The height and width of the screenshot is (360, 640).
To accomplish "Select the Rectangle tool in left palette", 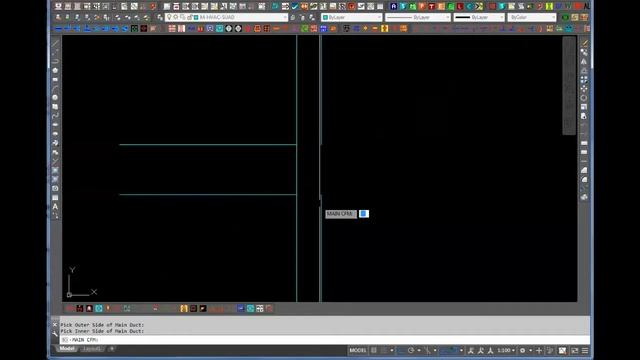I will pos(55,79).
